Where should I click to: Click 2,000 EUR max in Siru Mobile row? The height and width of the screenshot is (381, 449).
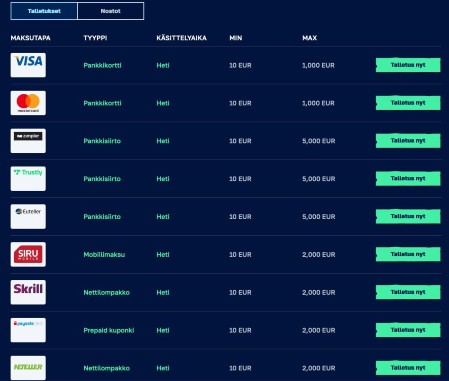click(319, 255)
